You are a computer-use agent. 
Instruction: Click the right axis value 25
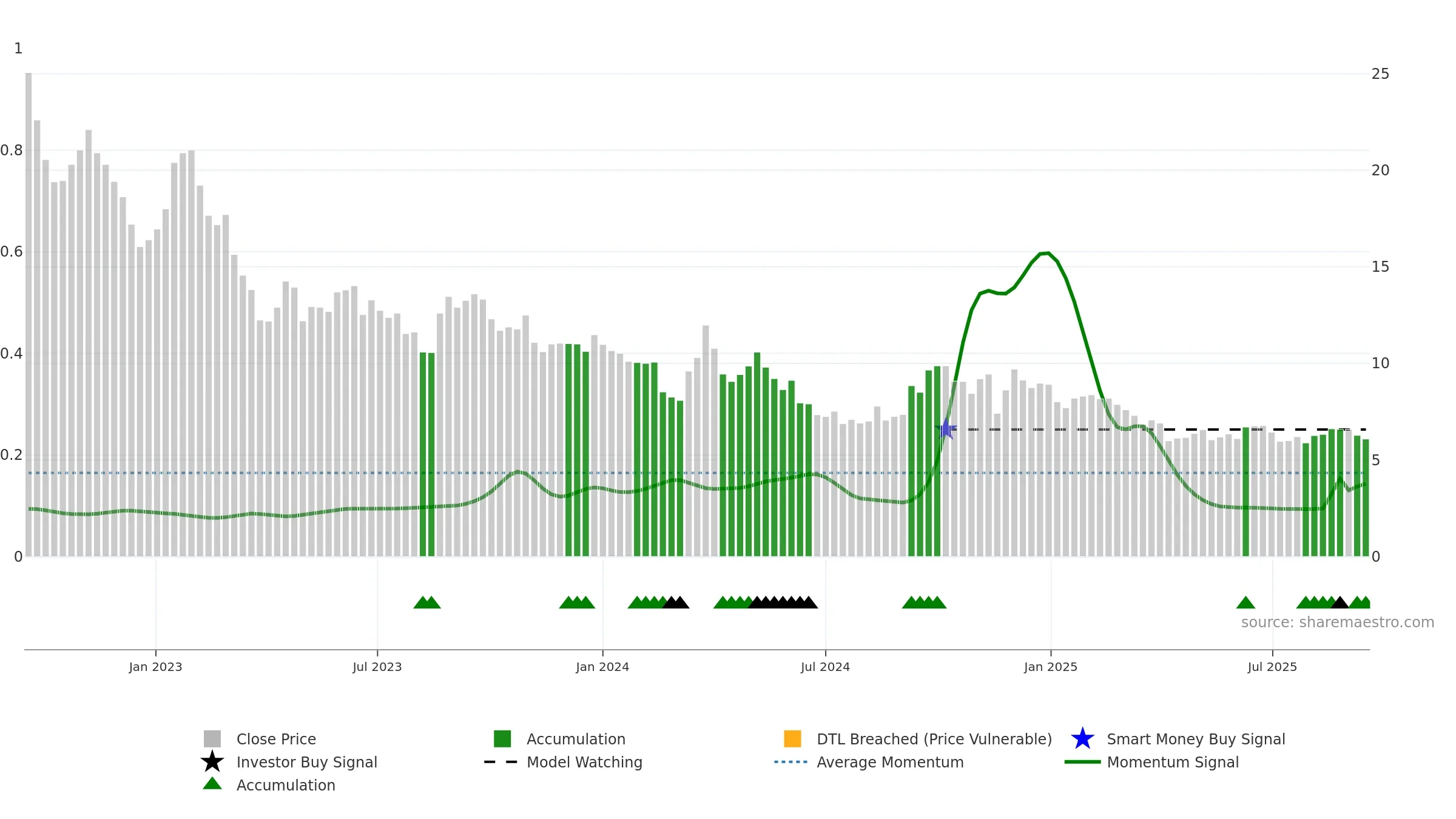1380,74
